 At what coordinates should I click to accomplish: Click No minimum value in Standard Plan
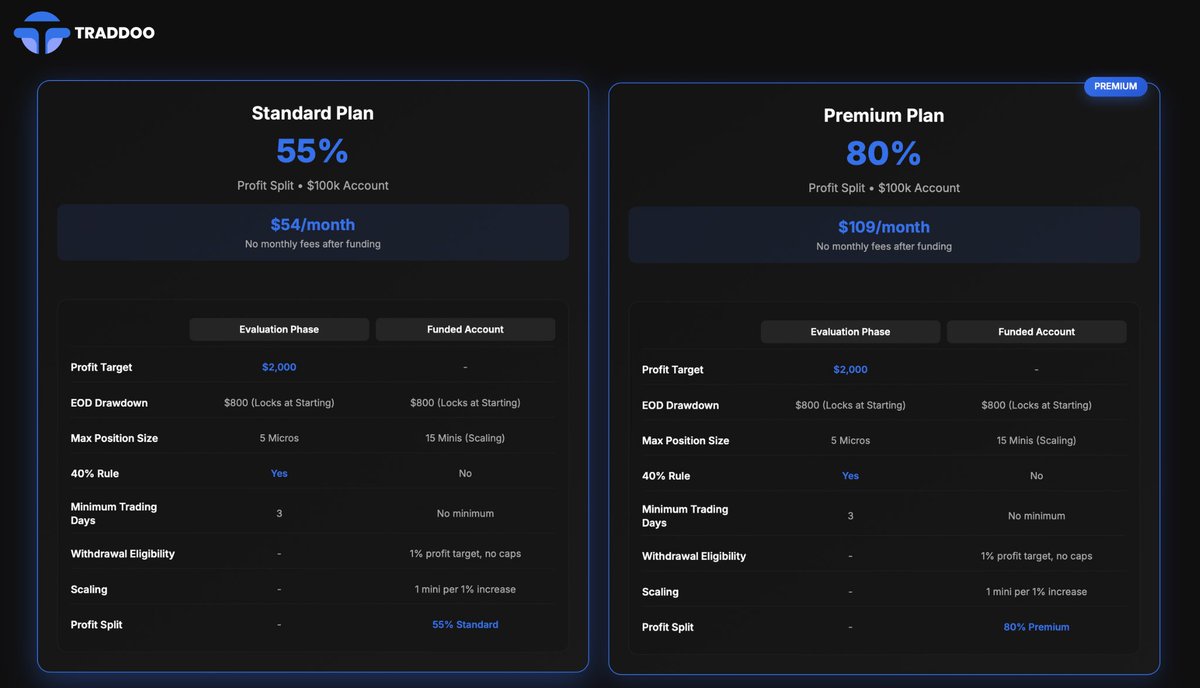[465, 513]
